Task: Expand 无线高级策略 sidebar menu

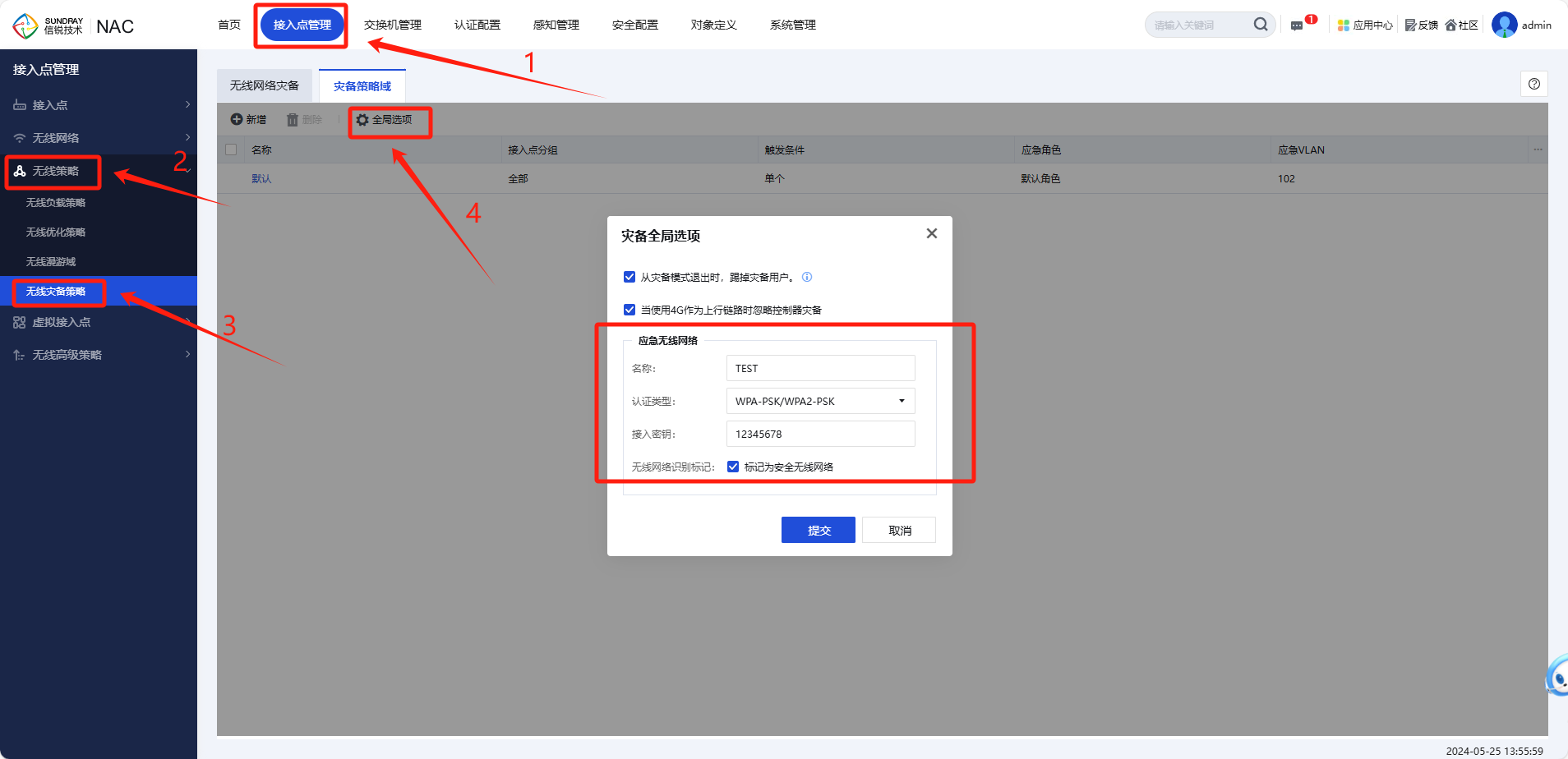Action: click(99, 355)
